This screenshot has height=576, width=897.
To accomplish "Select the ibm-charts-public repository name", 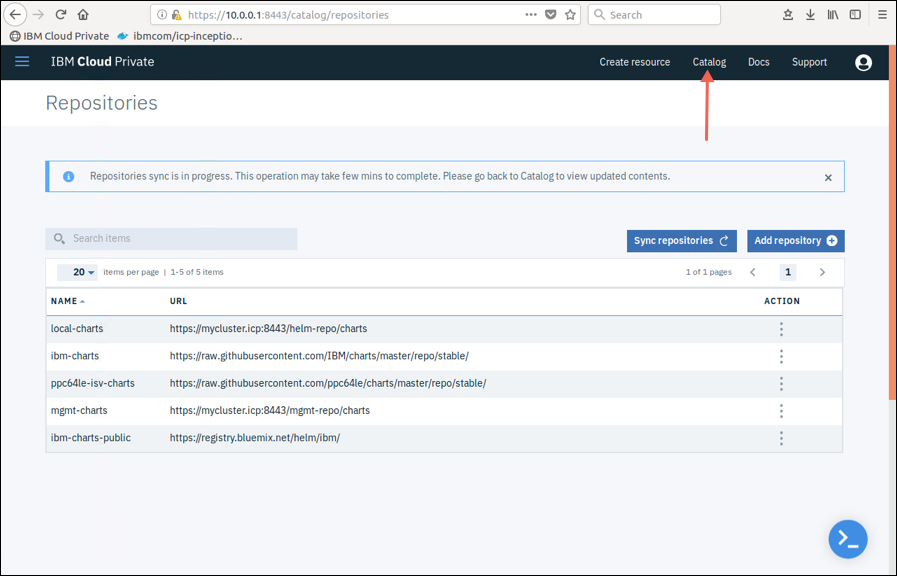I will [90, 438].
